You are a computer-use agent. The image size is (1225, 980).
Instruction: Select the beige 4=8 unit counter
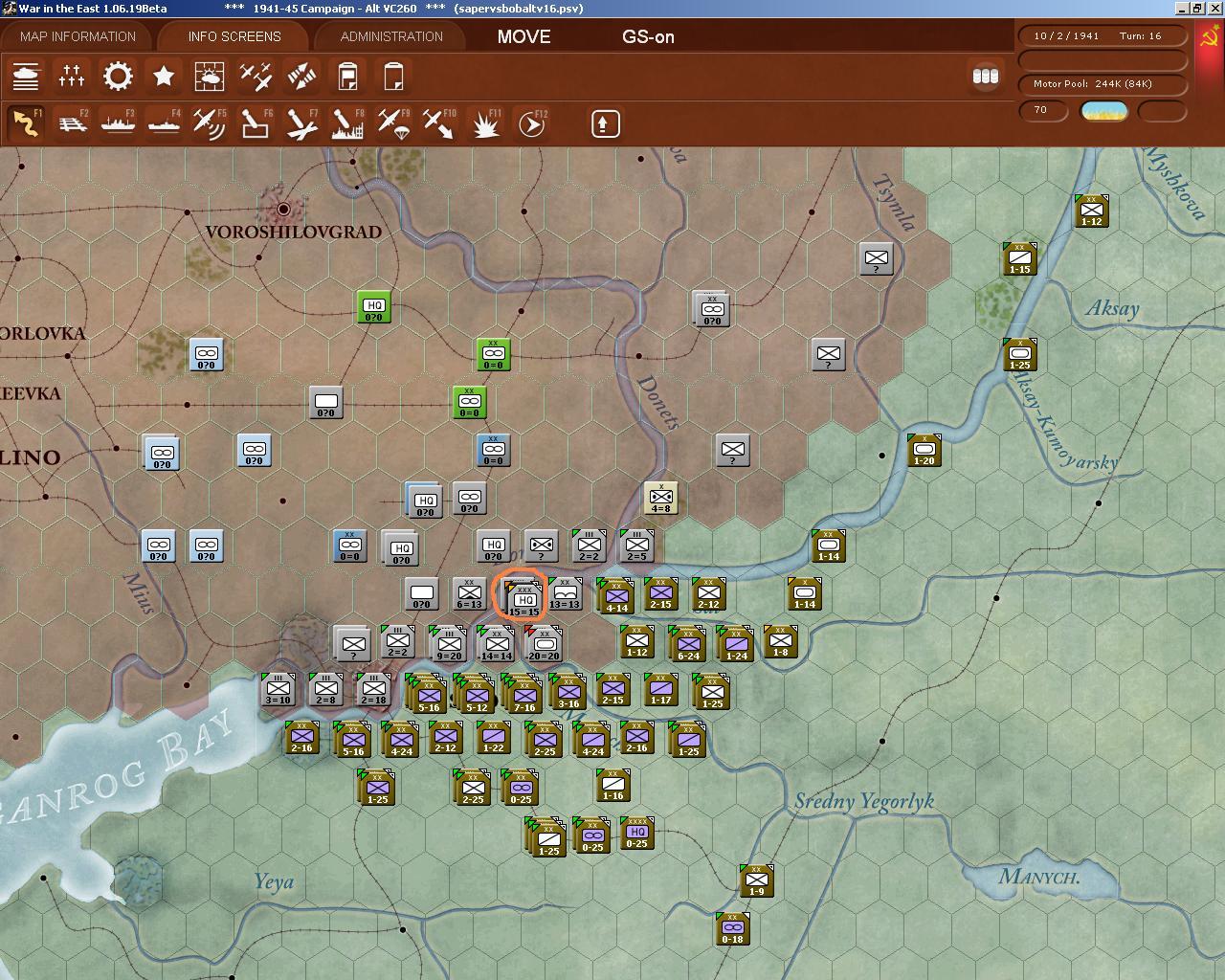coord(660,498)
